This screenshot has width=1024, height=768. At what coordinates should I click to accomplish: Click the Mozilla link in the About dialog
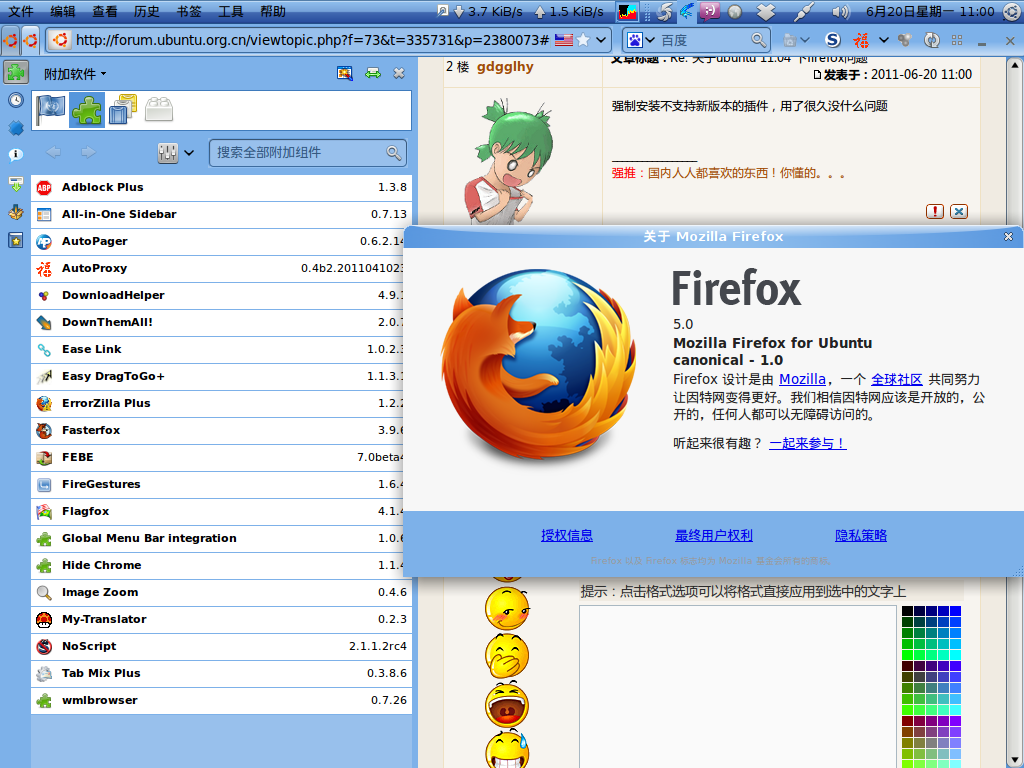pos(802,379)
